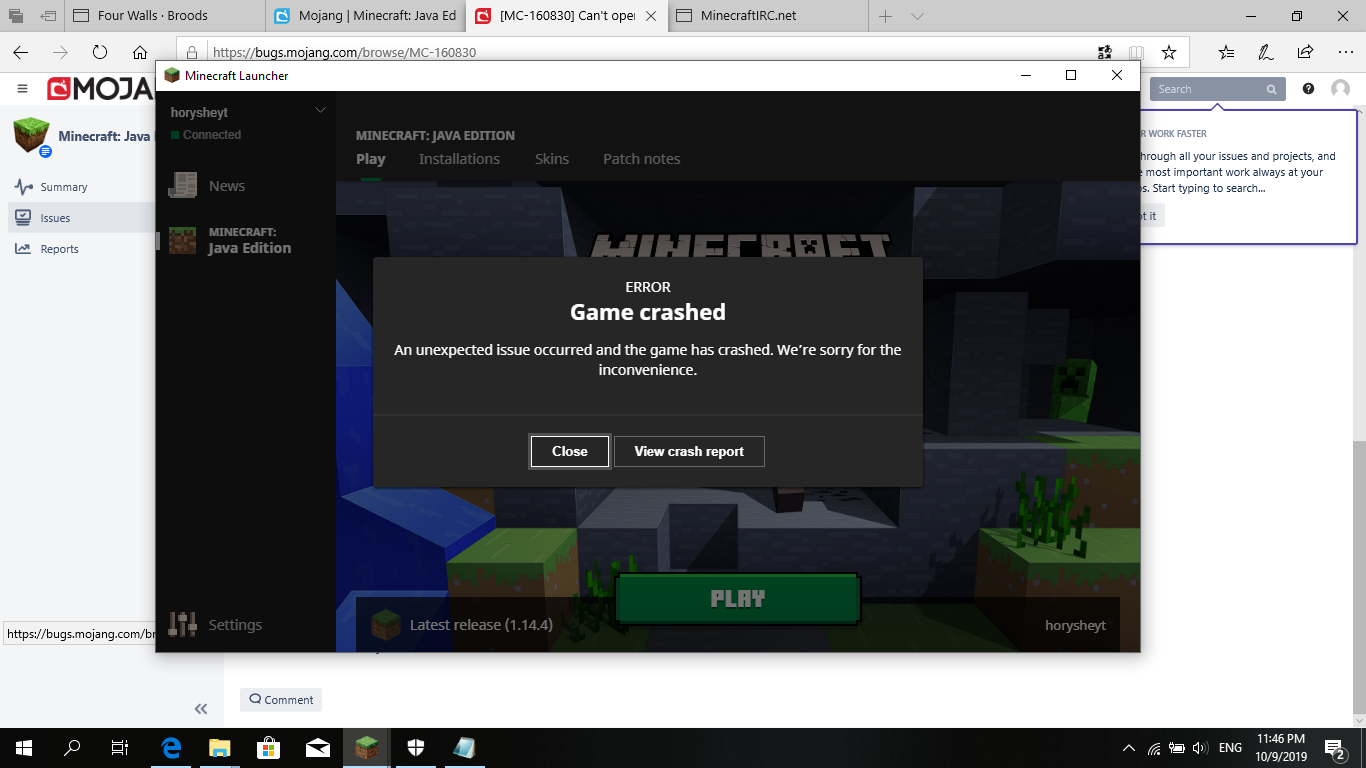Select the Play tab in the launcher
The image size is (1366, 768).
pos(370,159)
